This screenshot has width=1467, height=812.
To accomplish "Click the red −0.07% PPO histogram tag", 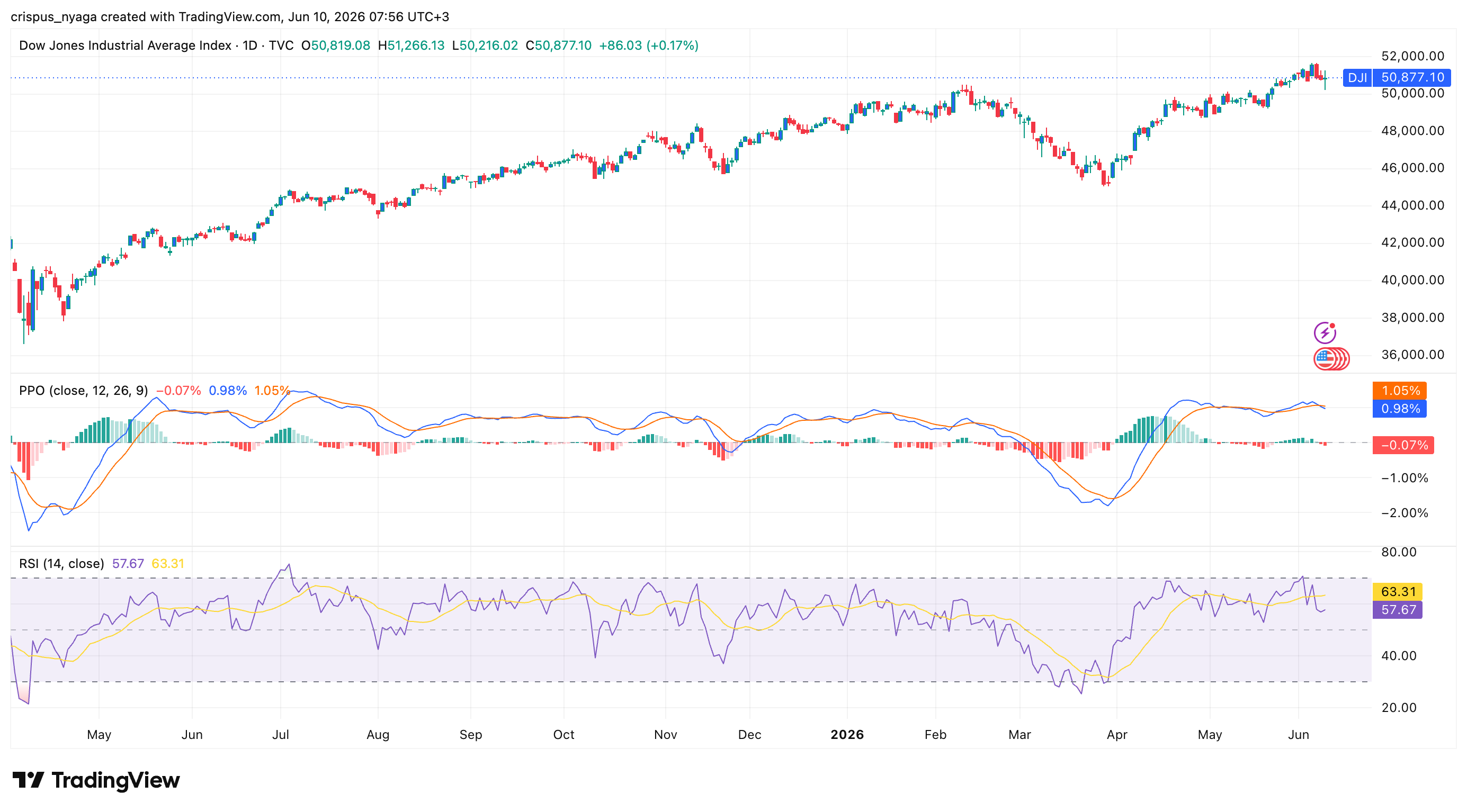I will 1403,445.
